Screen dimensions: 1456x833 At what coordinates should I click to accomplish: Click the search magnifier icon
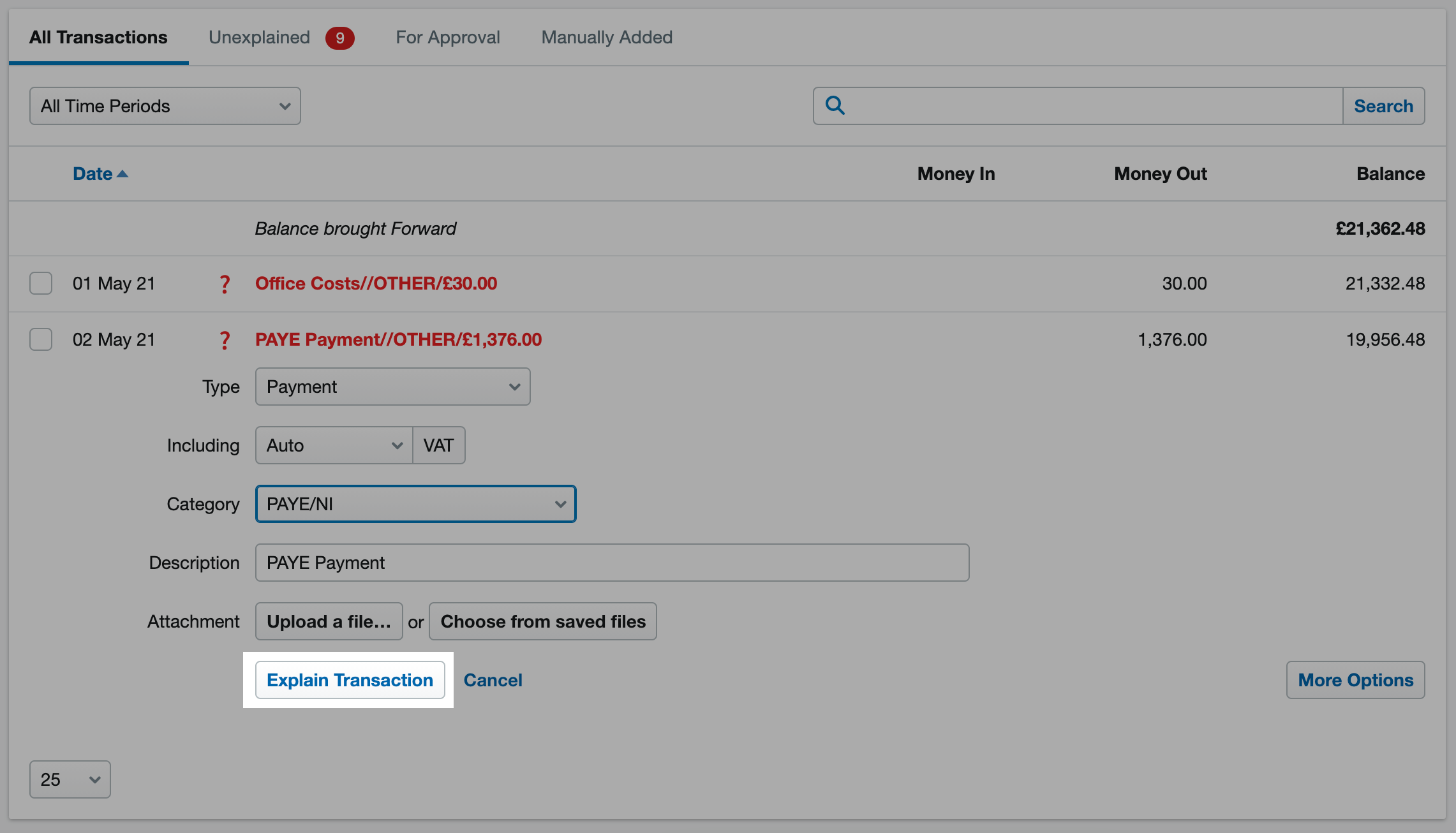(835, 105)
